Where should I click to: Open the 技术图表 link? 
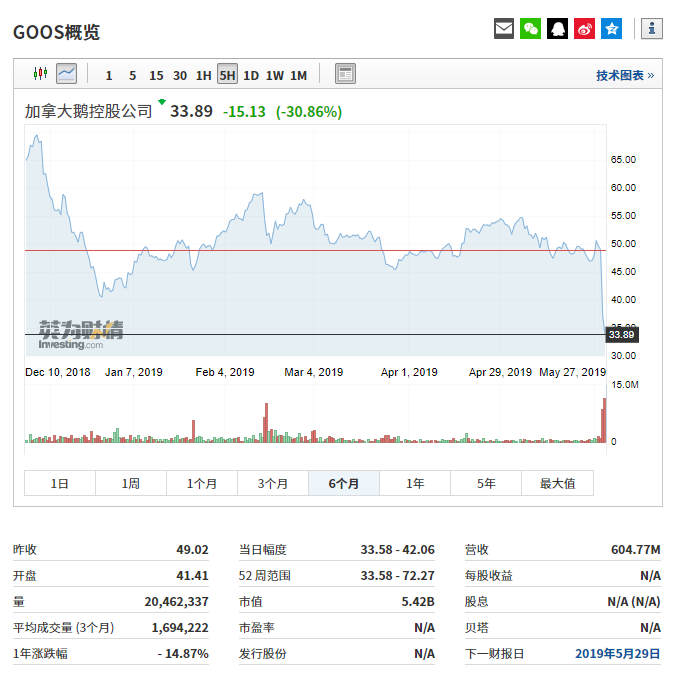point(625,76)
